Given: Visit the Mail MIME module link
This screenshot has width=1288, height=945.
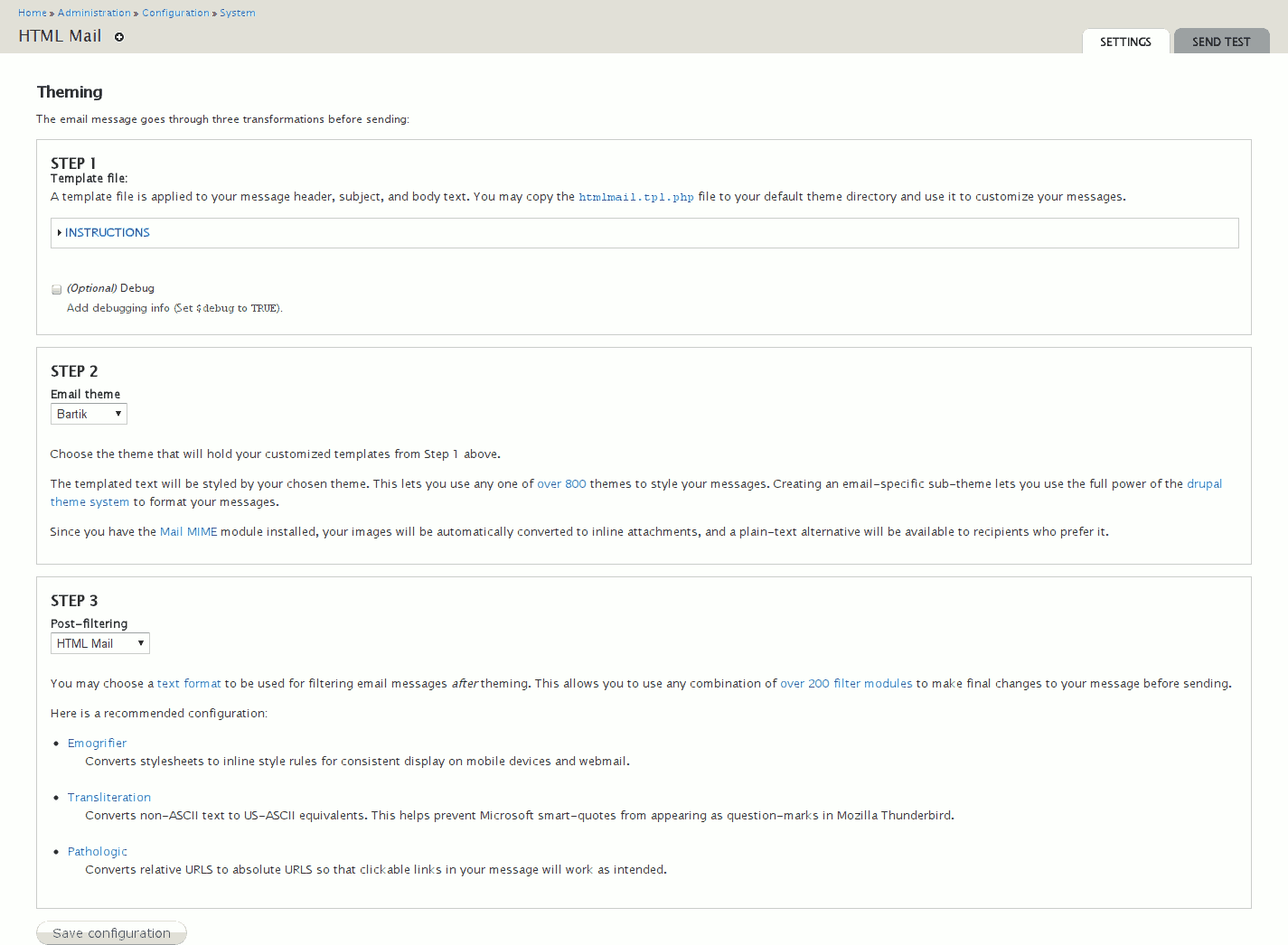Looking at the screenshot, I should pyautogui.click(x=189, y=532).
